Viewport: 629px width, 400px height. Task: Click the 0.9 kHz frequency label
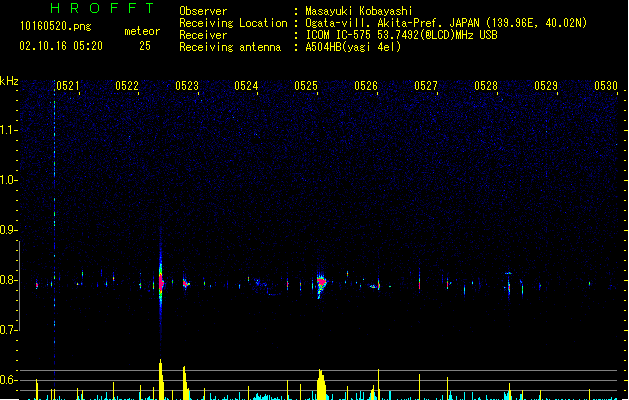point(8,230)
